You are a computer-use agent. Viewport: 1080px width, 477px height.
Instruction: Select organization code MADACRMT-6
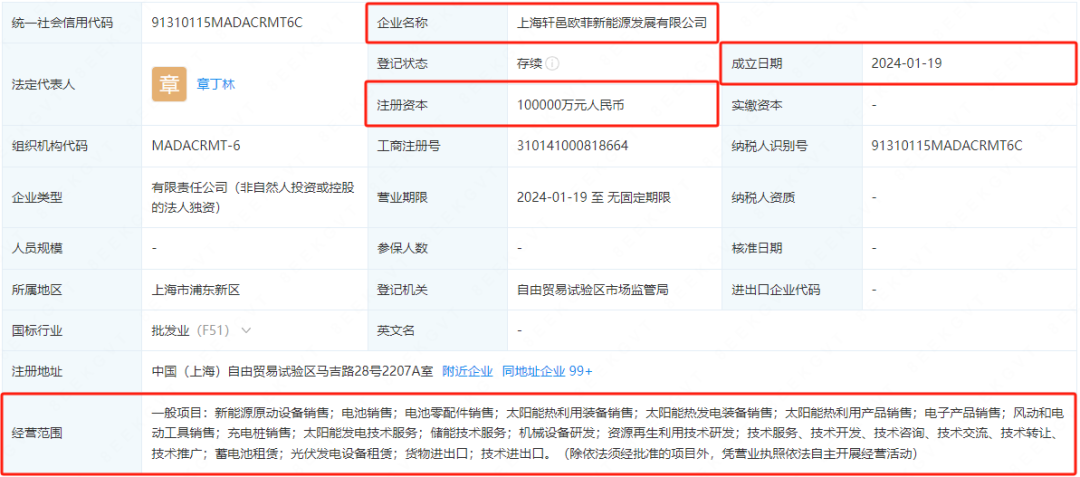(x=196, y=145)
